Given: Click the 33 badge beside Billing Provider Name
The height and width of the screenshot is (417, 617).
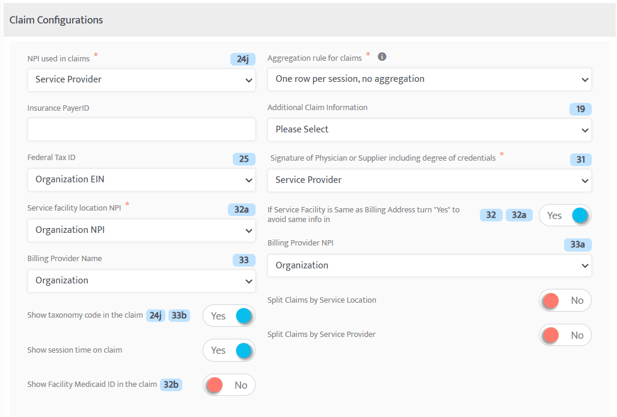Looking at the screenshot, I should point(244,260).
